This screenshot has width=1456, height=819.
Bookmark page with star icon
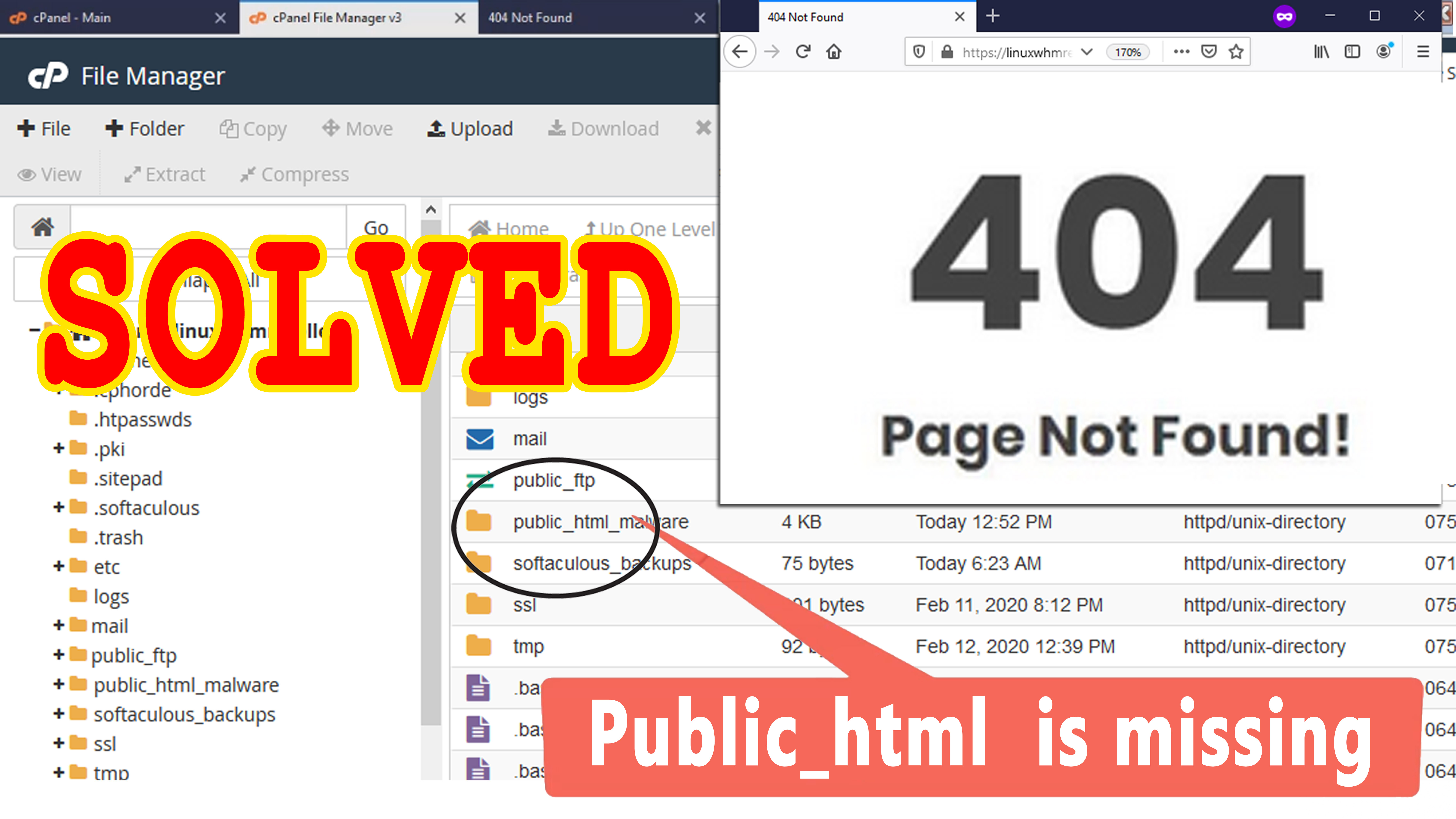pyautogui.click(x=1236, y=52)
